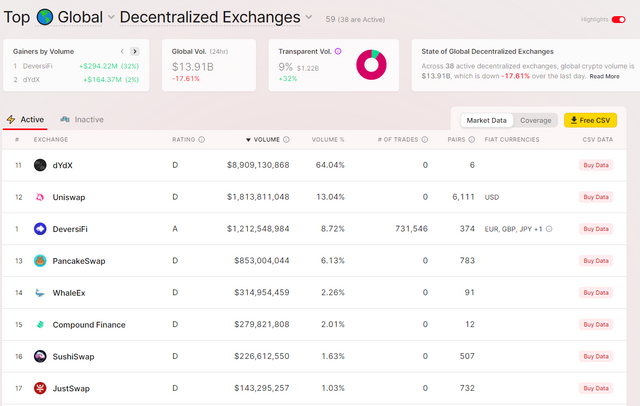Open the Uniswap exchange link
Screen dimensions: 640x406
point(69,197)
